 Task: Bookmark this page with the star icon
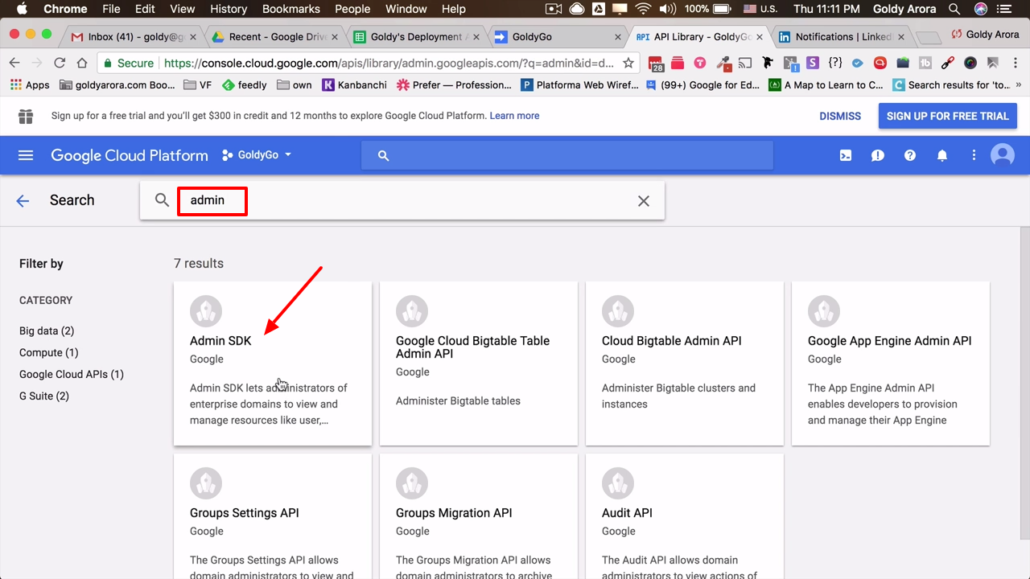tap(629, 63)
